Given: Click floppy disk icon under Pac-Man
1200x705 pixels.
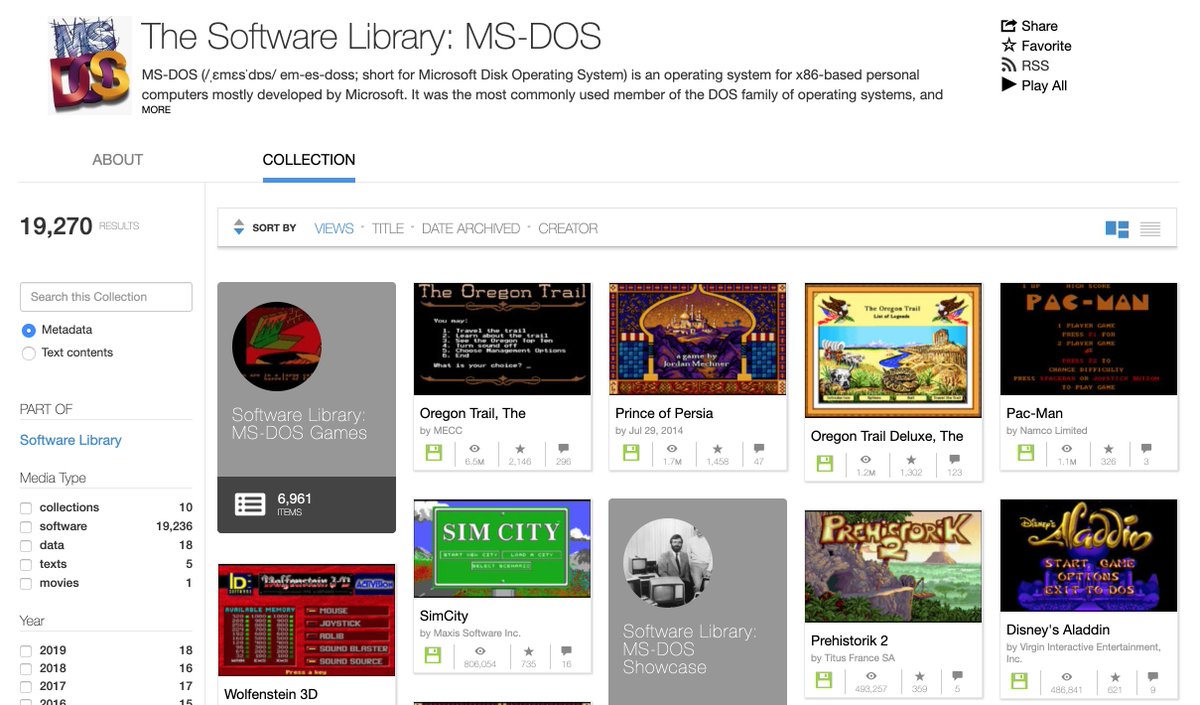Looking at the screenshot, I should pos(1025,454).
